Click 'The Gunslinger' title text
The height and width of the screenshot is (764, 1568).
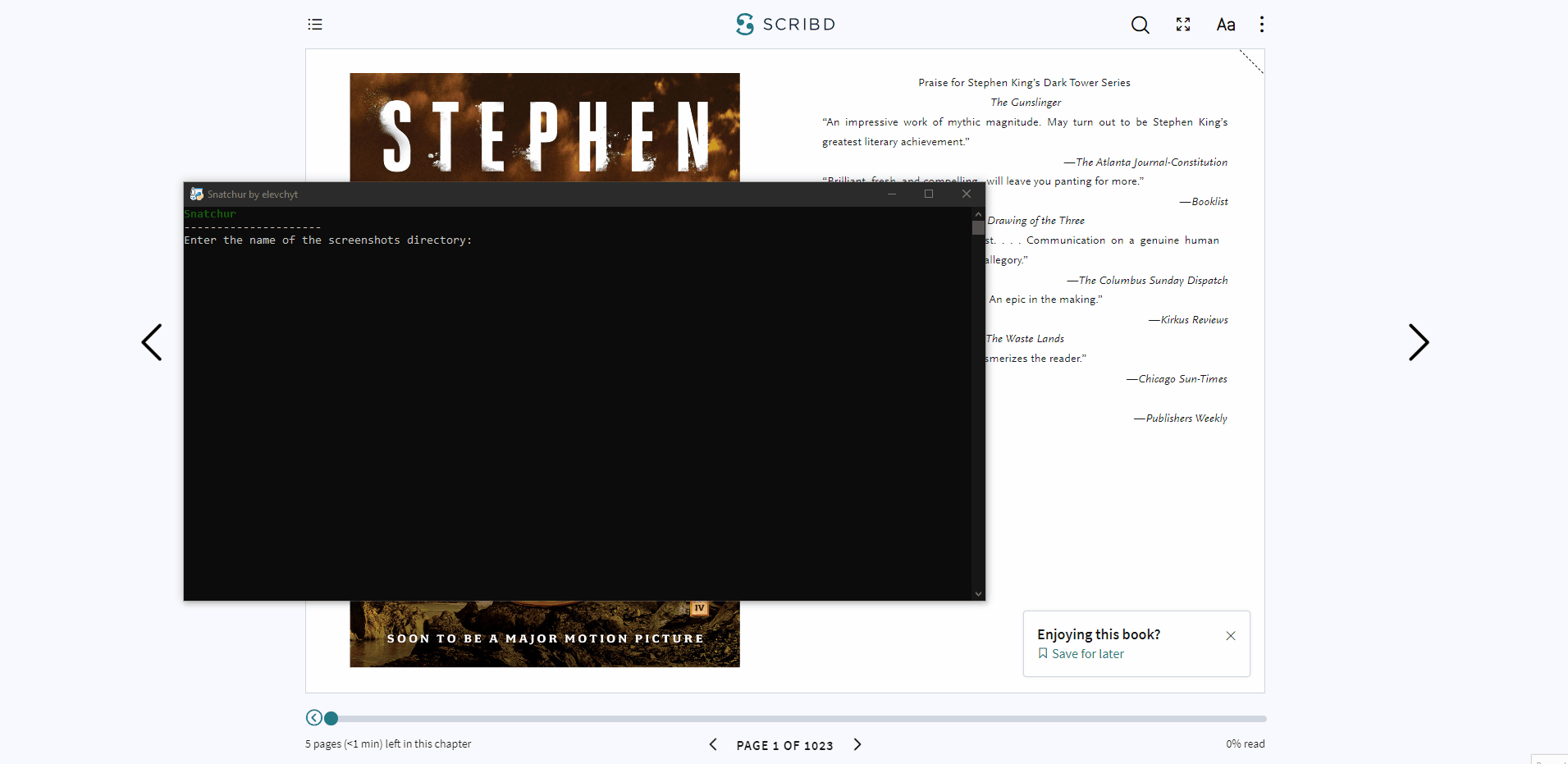[x=1026, y=103]
